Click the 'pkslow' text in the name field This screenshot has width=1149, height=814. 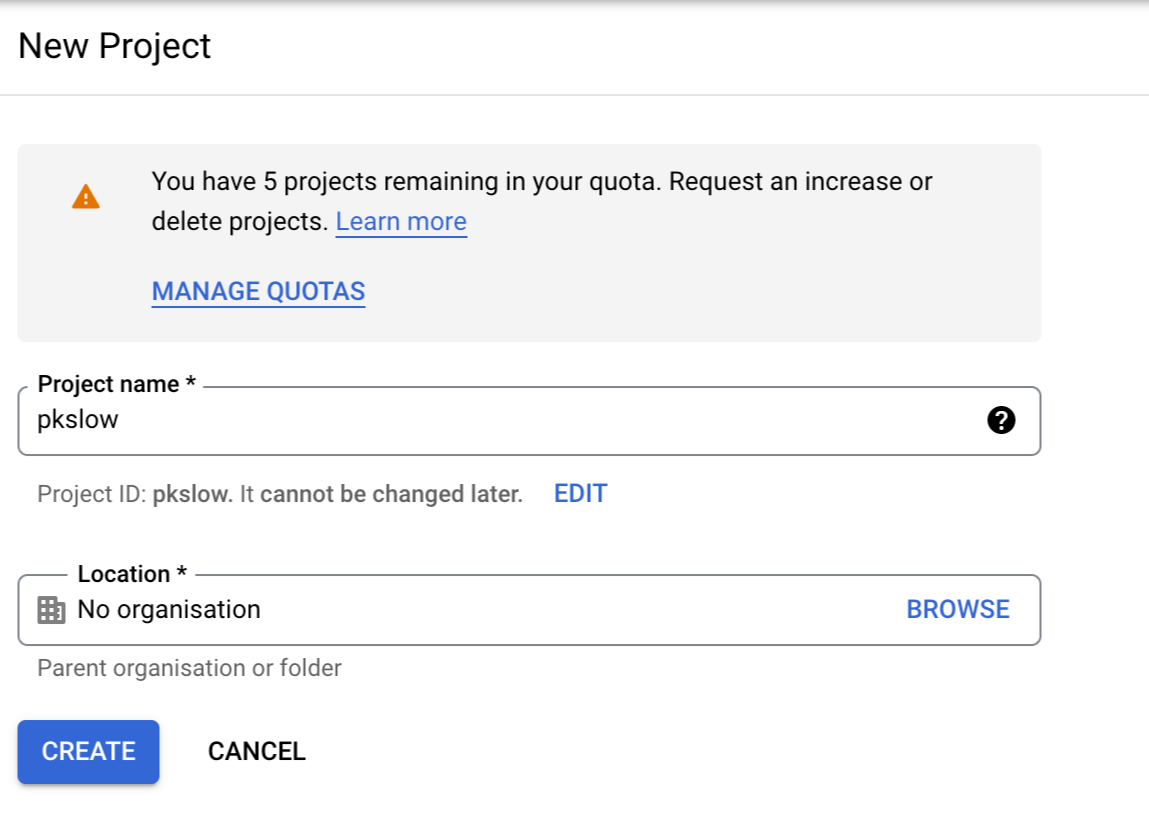coord(78,420)
